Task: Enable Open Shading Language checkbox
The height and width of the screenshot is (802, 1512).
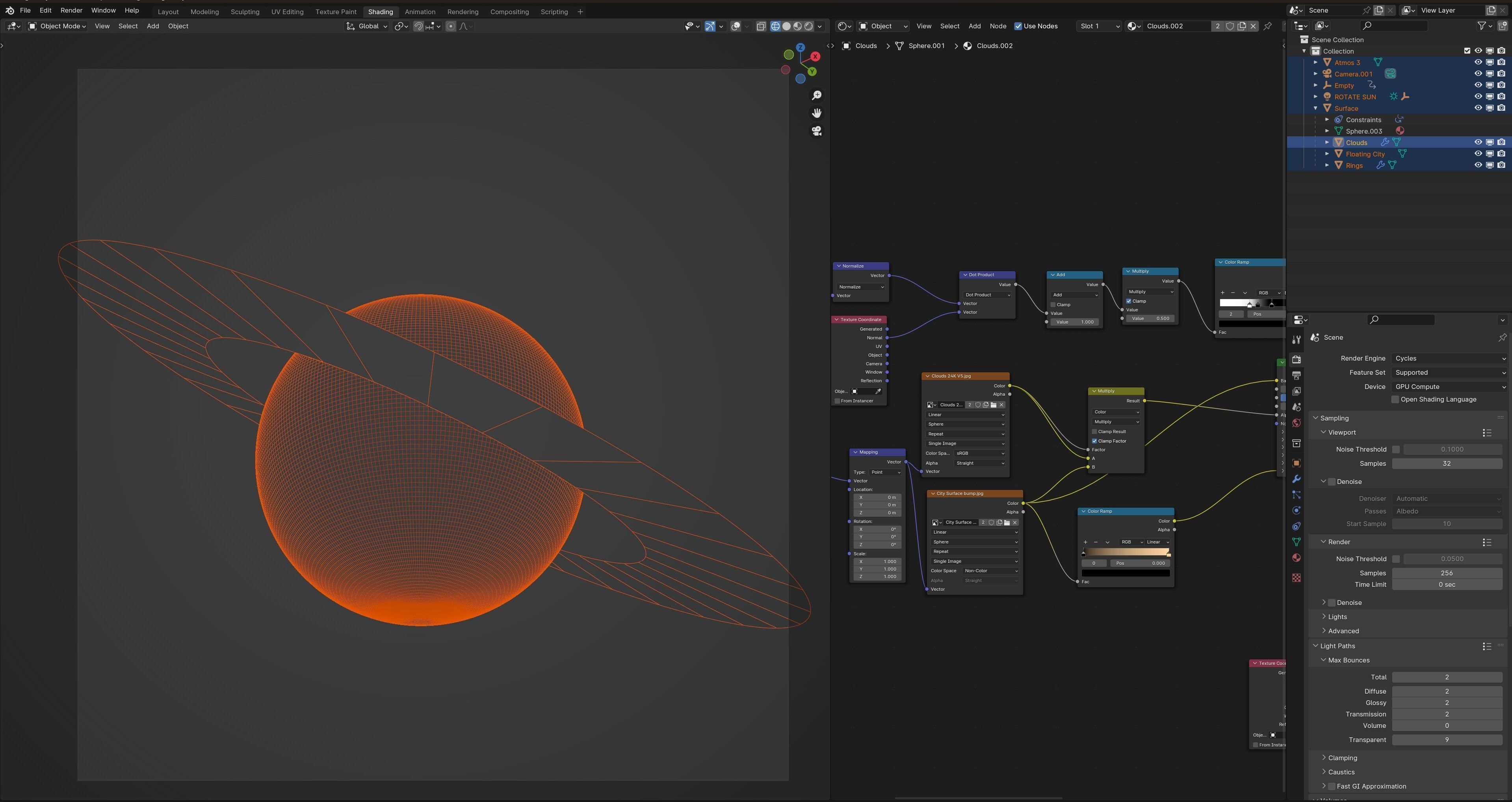Action: [x=1395, y=400]
